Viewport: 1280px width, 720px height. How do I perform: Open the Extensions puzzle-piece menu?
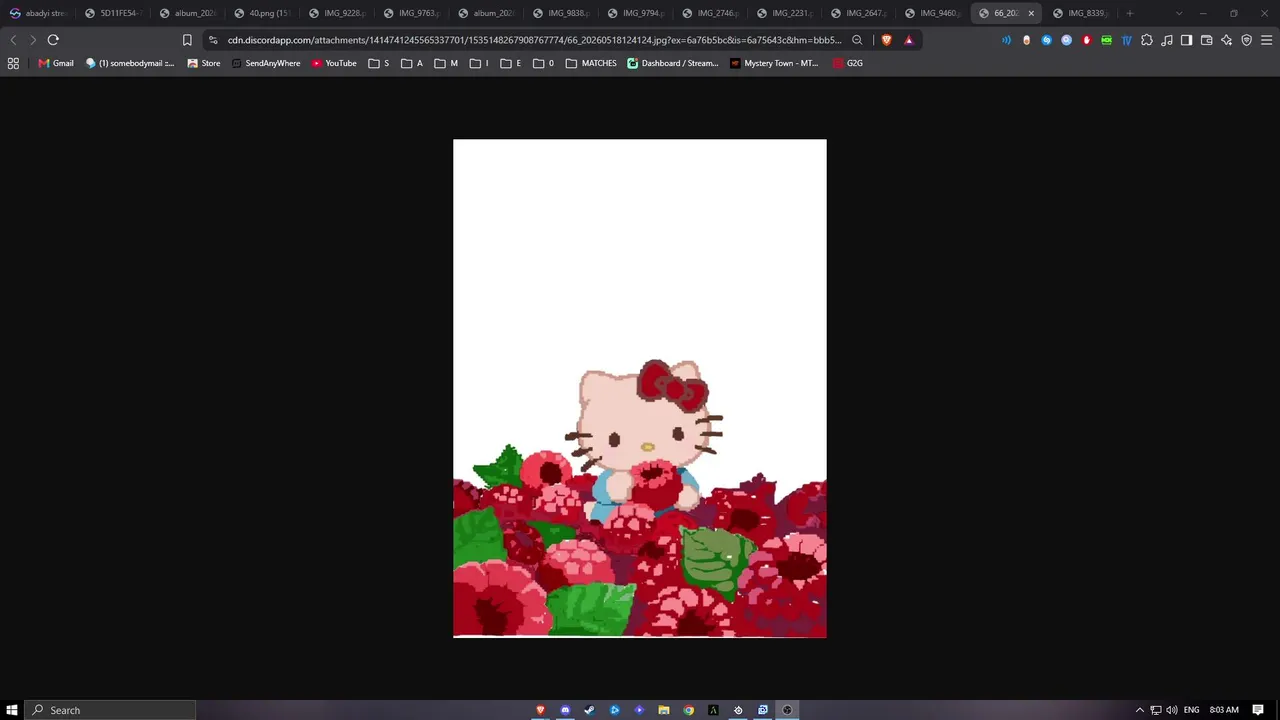[1147, 40]
